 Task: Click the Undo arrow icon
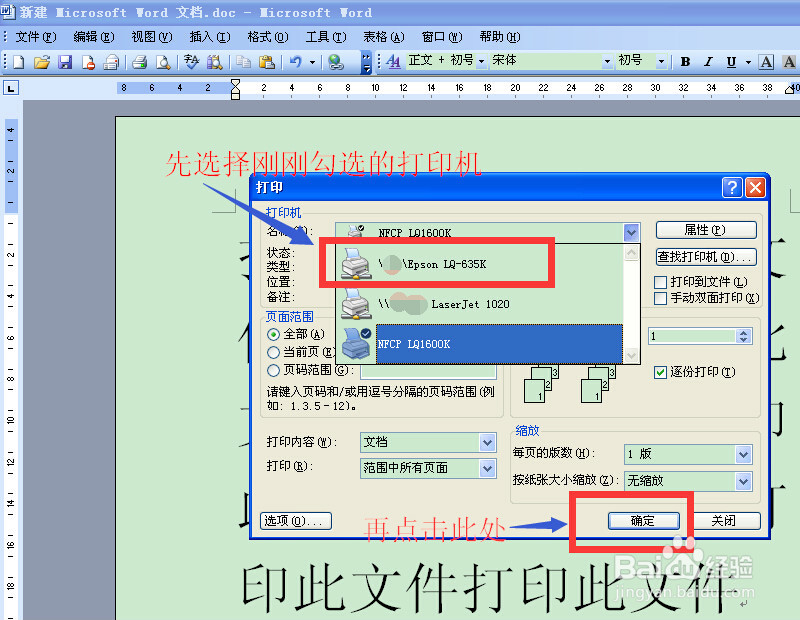pyautogui.click(x=296, y=62)
